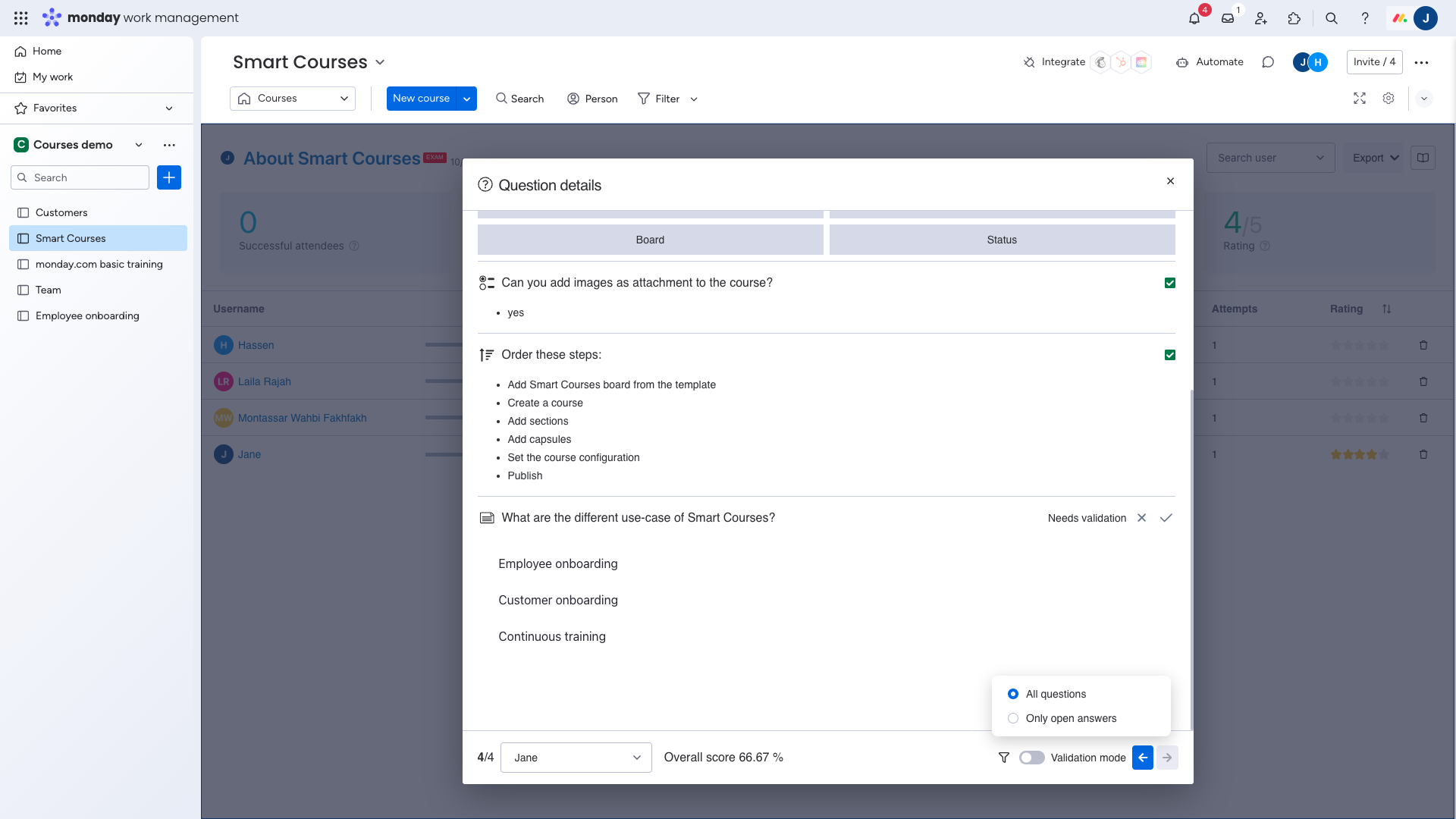Click Hassen's progress bar

(444, 345)
